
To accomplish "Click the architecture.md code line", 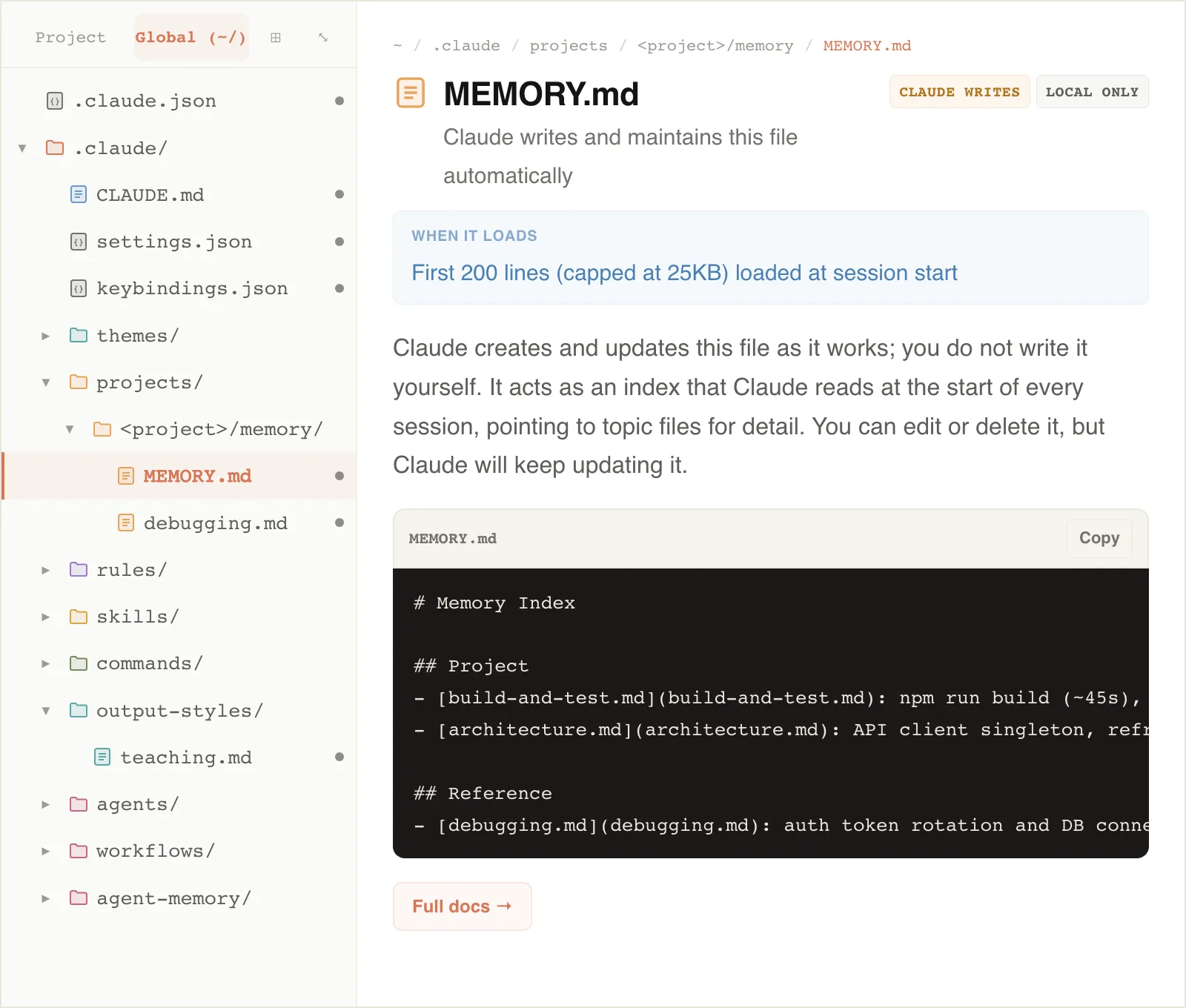I will click(x=781, y=730).
